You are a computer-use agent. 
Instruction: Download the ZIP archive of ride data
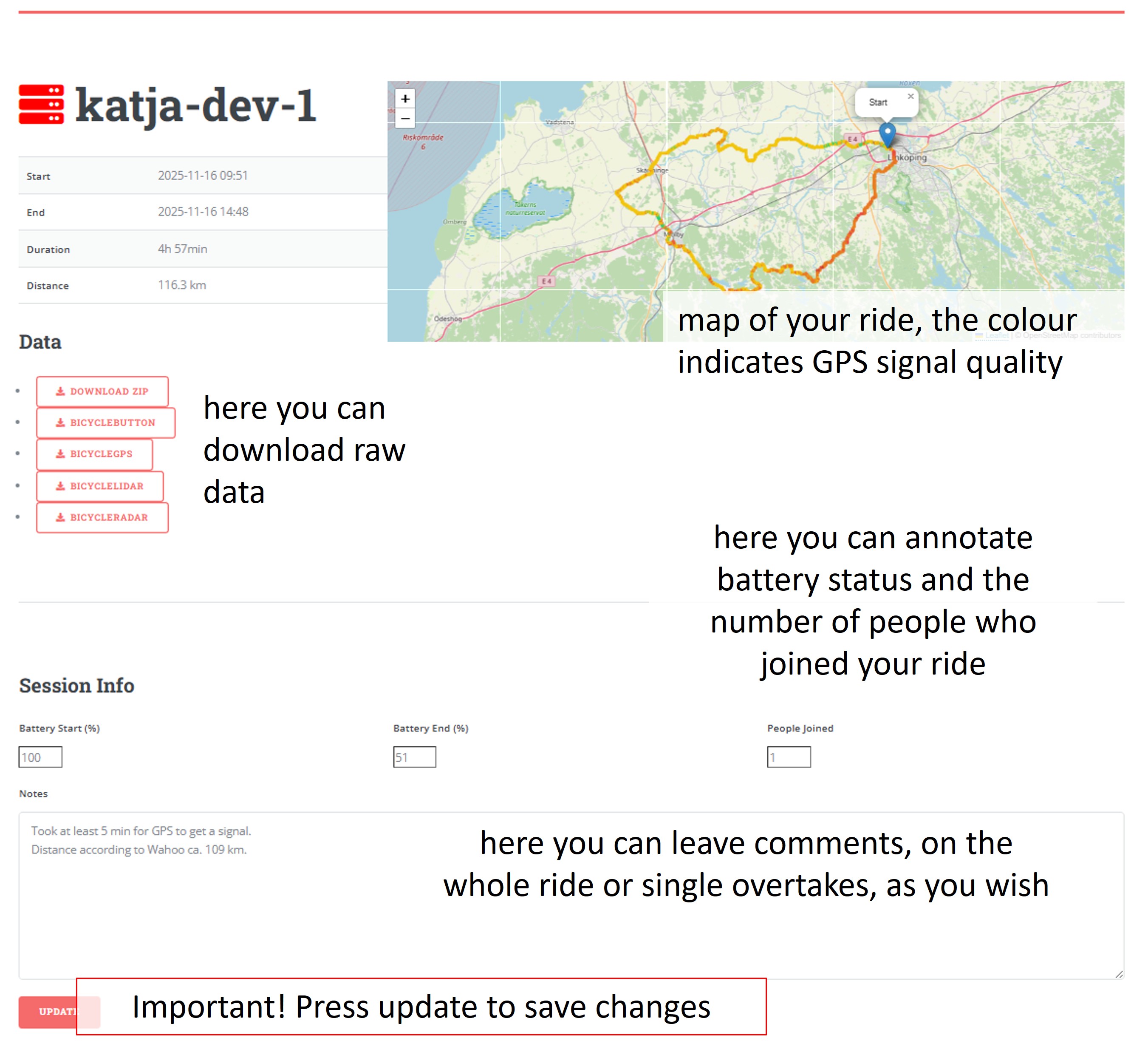(102, 391)
